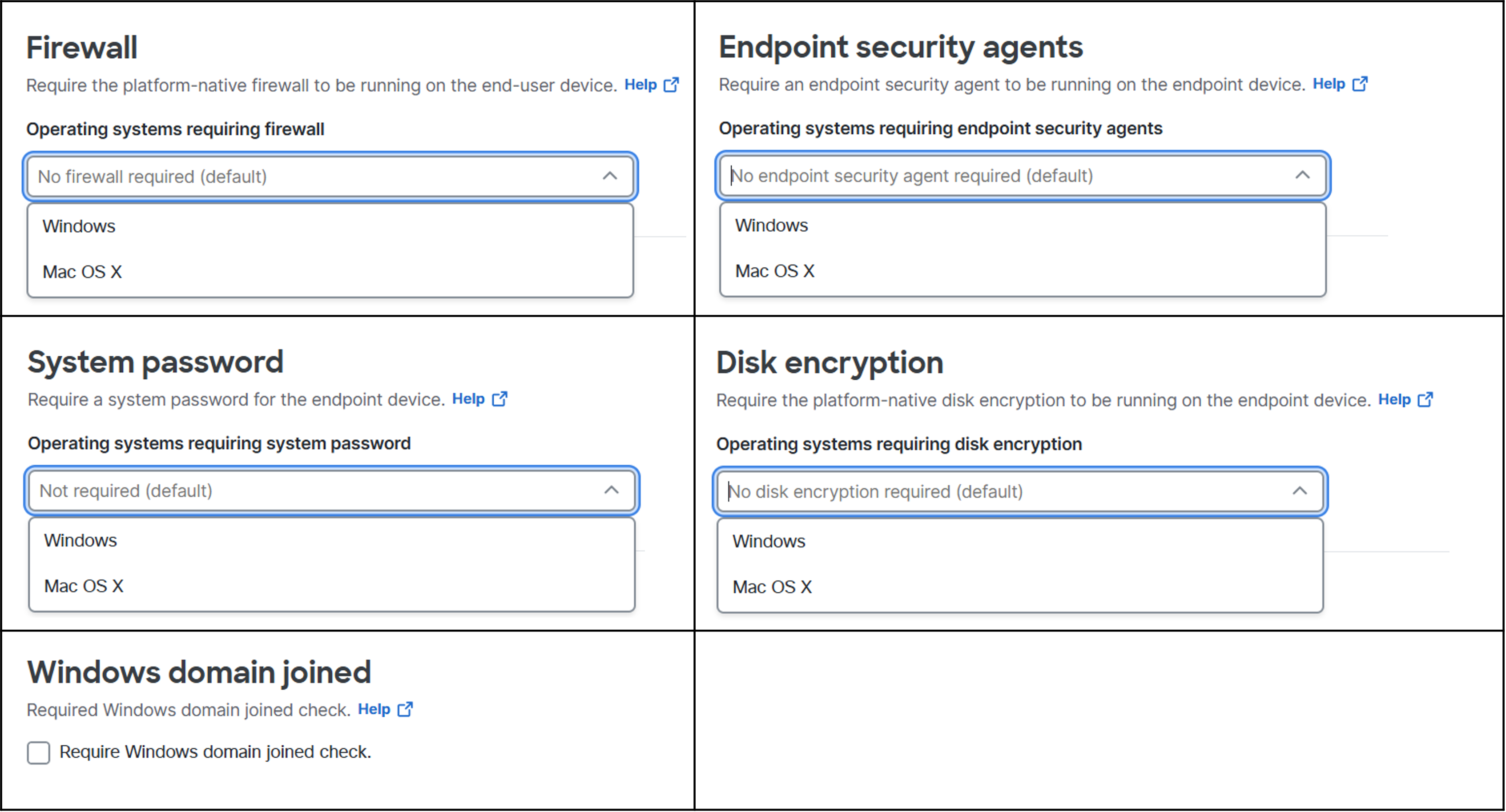
Task: Select Windows for endpoint security agents
Action: pyautogui.click(x=1023, y=225)
